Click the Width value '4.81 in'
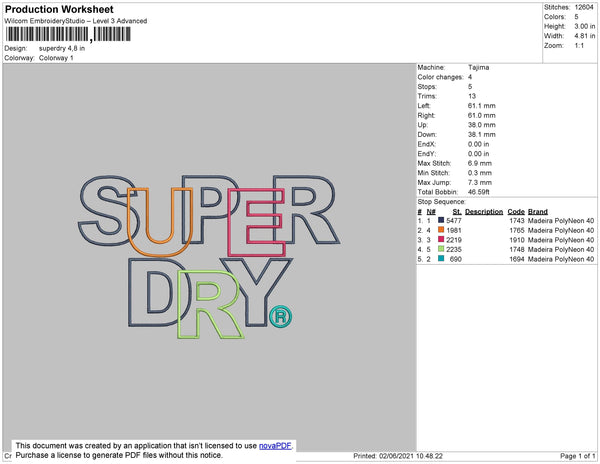The height and width of the screenshot is (464, 600). click(x=585, y=36)
